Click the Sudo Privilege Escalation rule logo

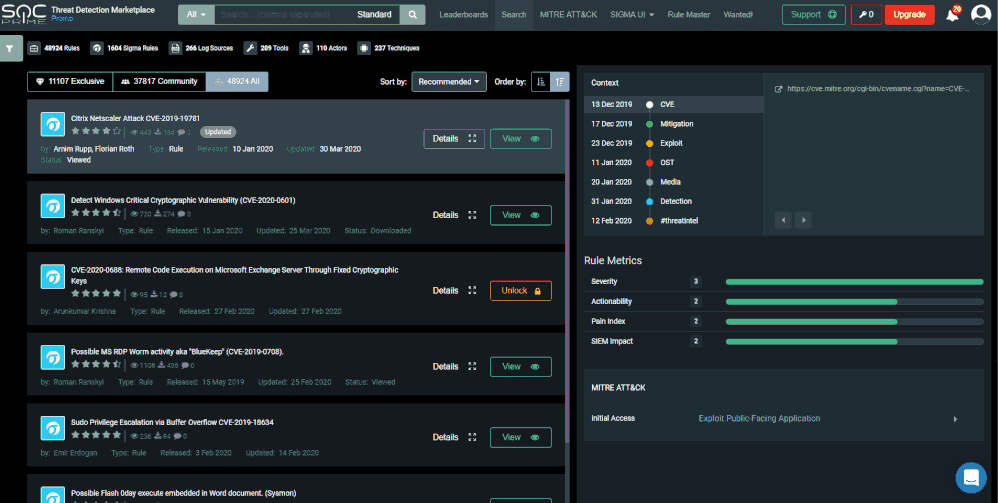52,428
